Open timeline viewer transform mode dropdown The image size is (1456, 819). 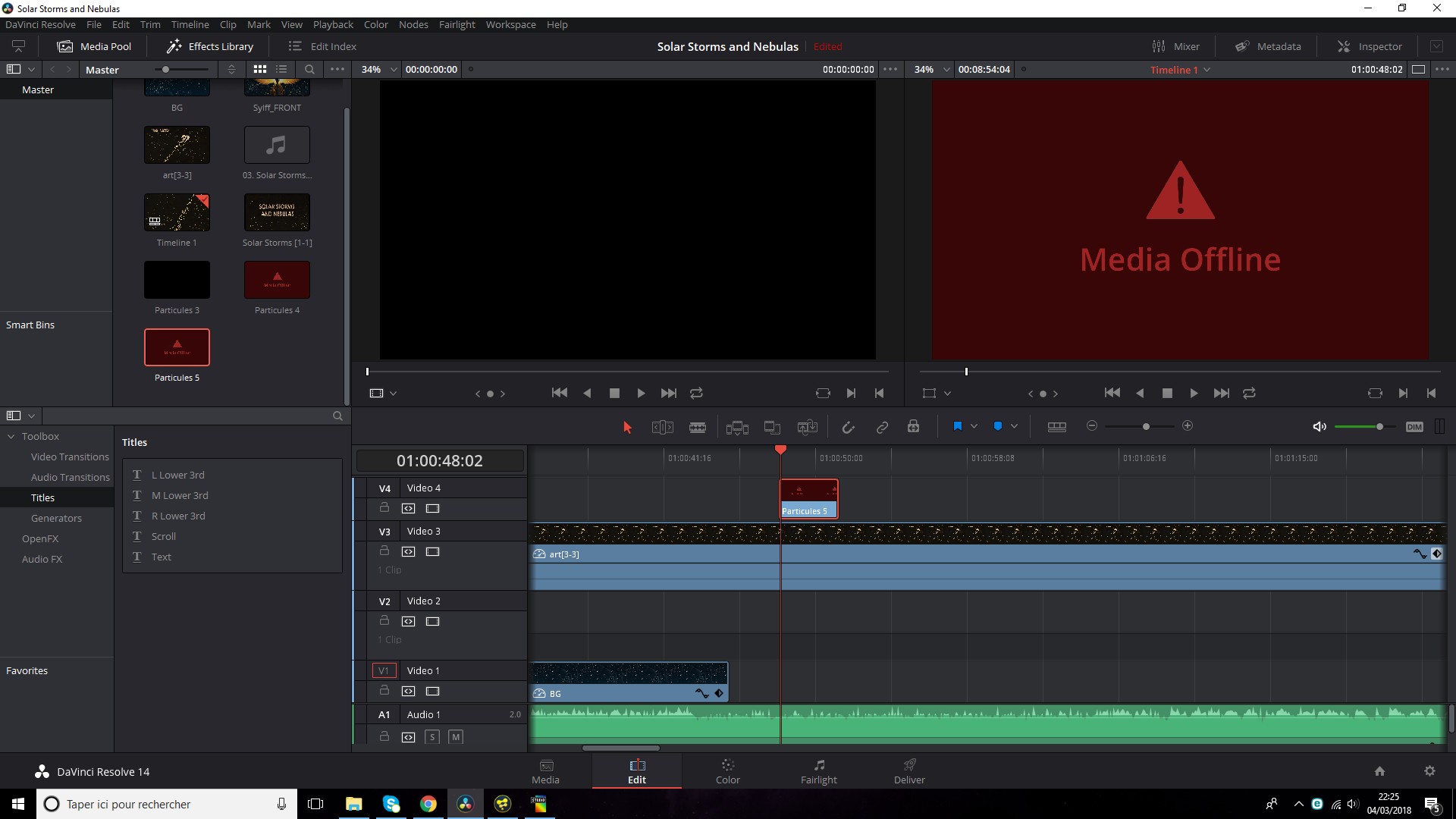click(x=947, y=393)
